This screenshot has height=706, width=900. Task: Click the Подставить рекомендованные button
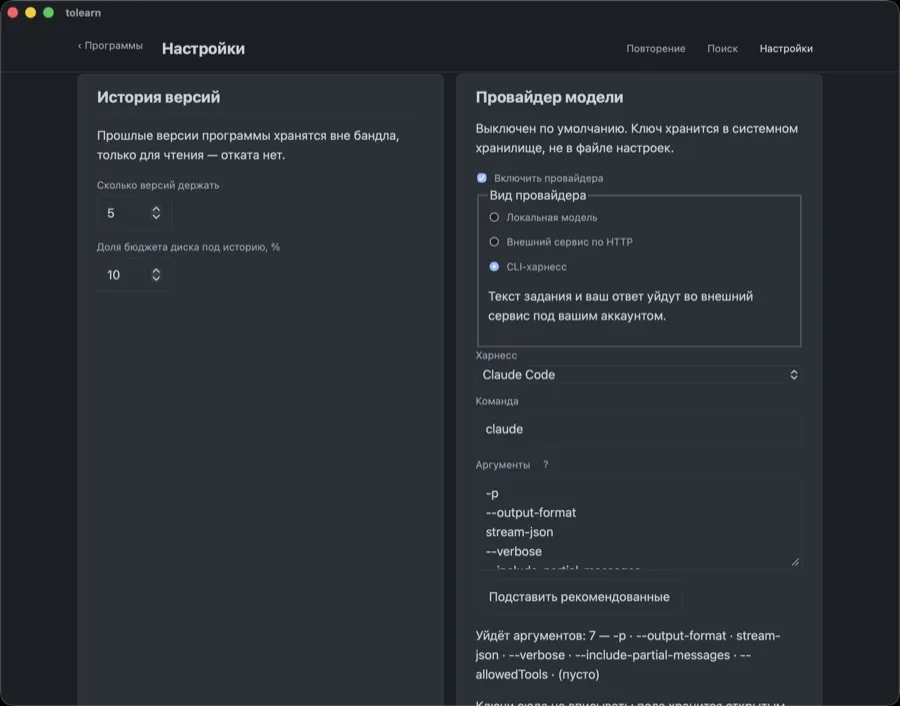pos(579,597)
